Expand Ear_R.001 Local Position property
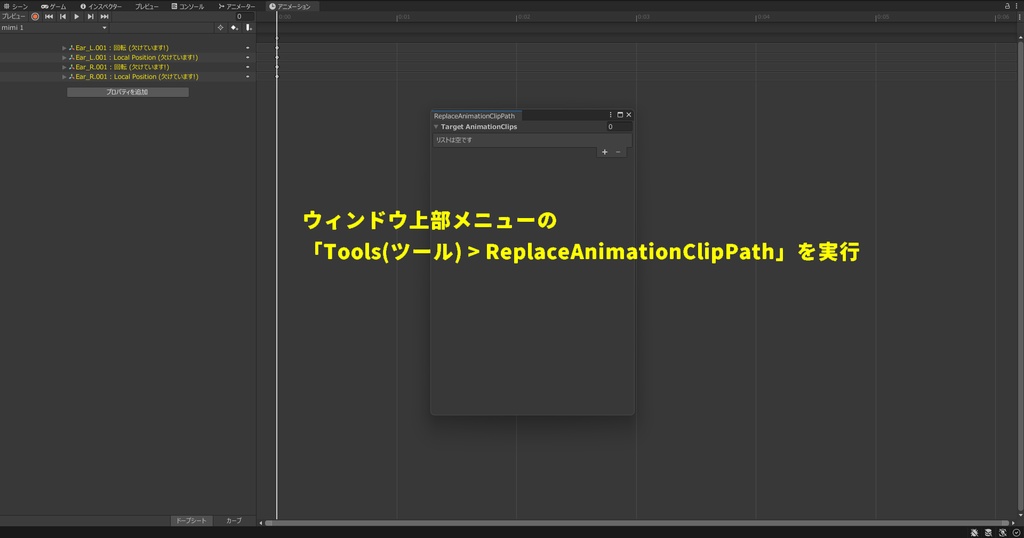 click(x=64, y=76)
